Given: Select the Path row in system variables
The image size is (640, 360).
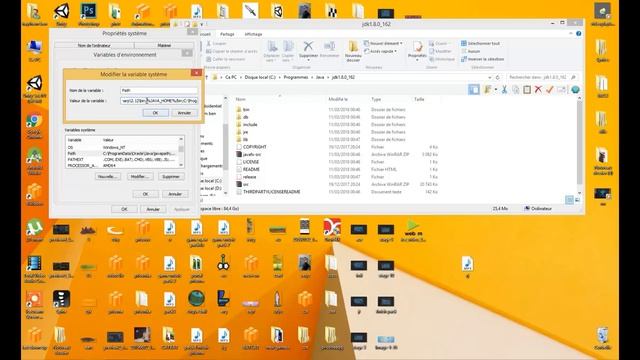Looking at the screenshot, I should point(122,153).
